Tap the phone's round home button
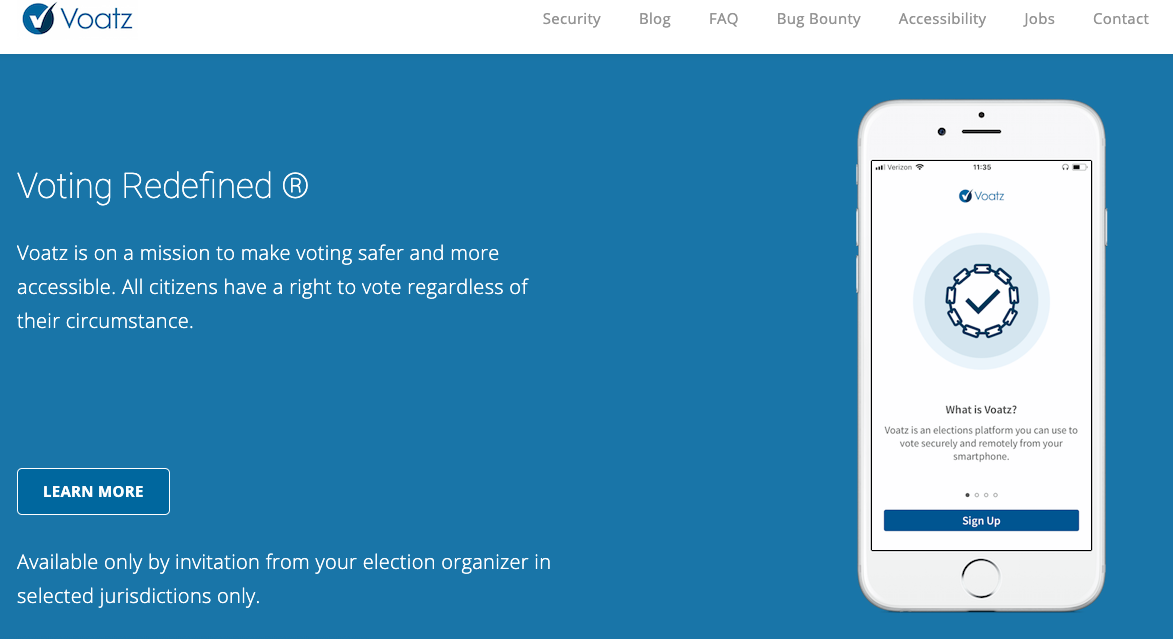This screenshot has height=639, width=1173. coord(980,578)
